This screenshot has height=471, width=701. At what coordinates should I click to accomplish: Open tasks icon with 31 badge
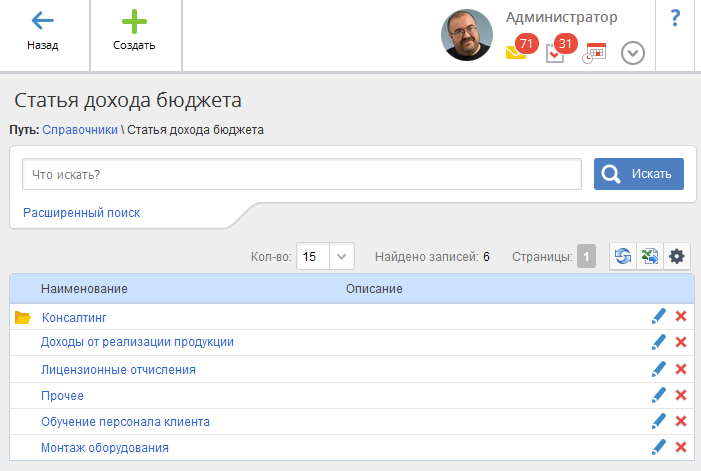(556, 52)
